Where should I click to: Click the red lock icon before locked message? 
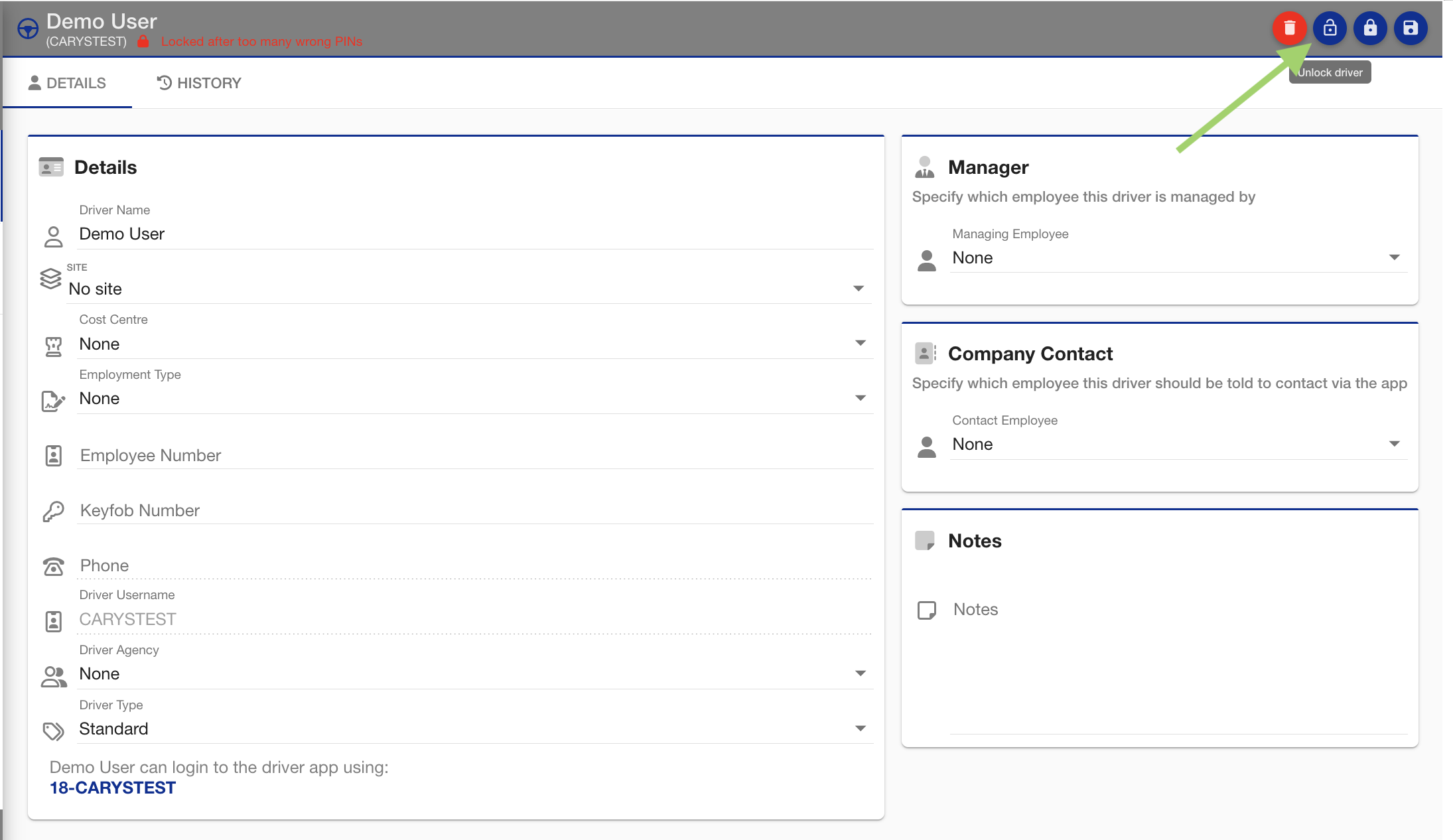(143, 41)
